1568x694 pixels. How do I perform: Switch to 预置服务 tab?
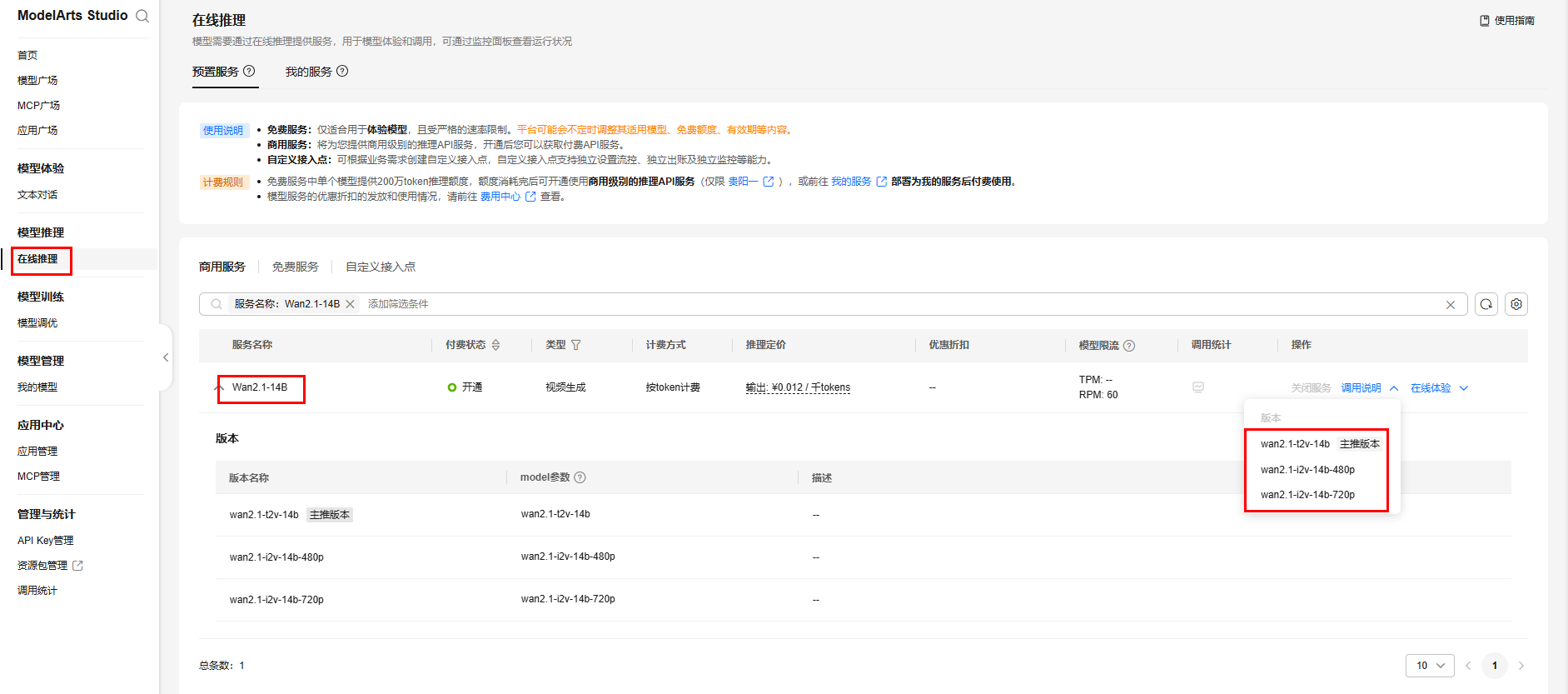tap(216, 72)
